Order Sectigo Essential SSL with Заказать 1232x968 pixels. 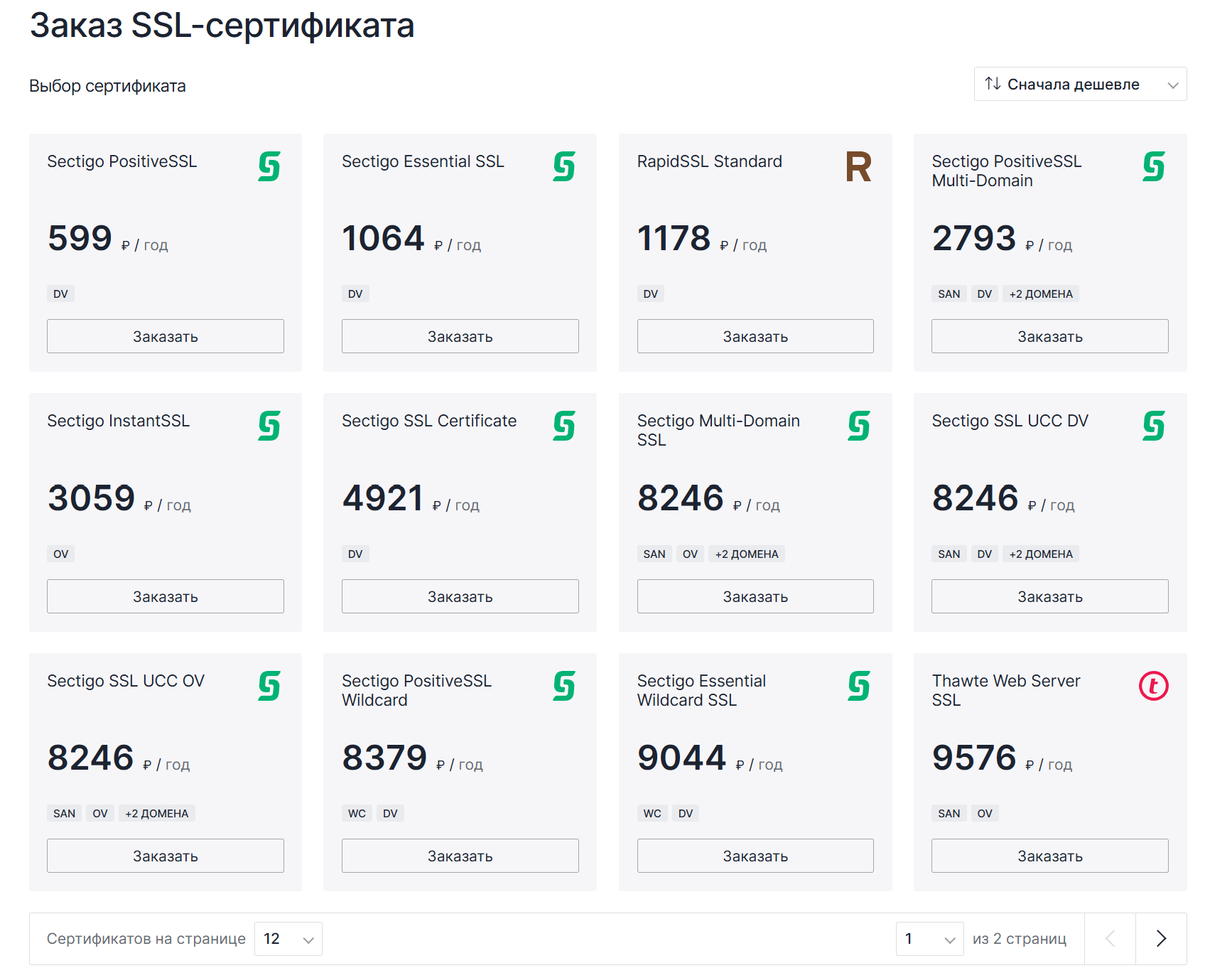460,336
